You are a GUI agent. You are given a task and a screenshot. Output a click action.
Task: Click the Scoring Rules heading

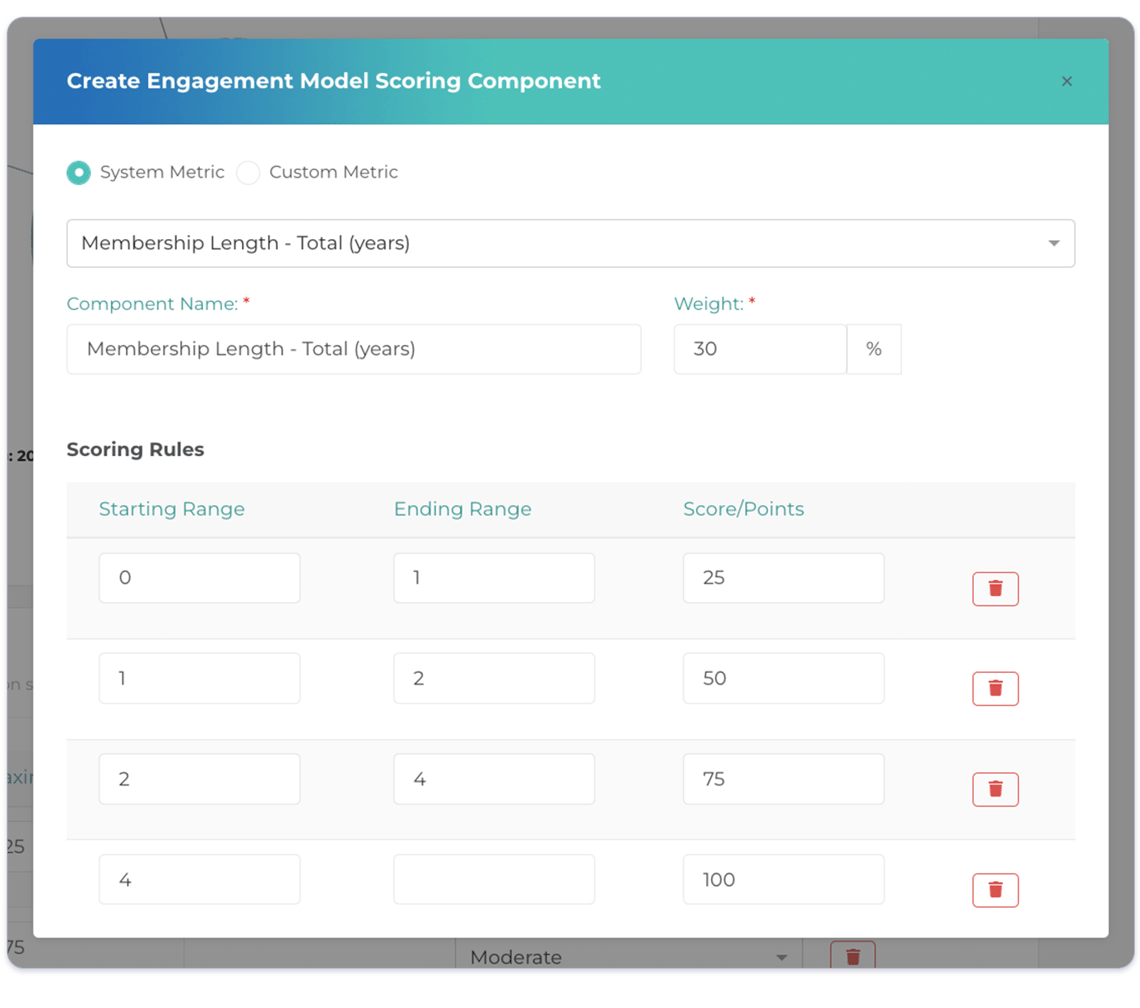[x=135, y=450]
